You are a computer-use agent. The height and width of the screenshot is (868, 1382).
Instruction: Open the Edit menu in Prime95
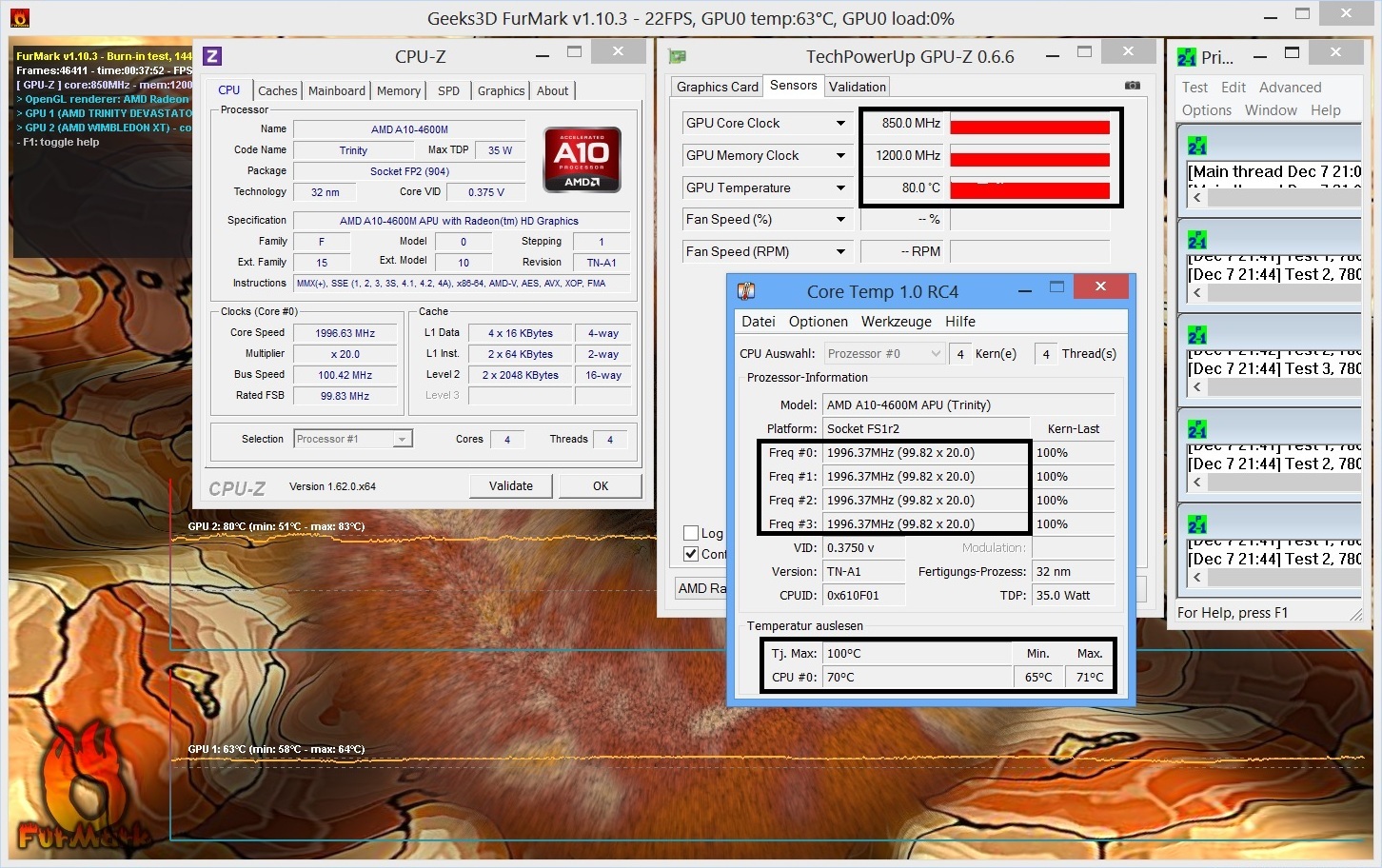tap(1234, 88)
